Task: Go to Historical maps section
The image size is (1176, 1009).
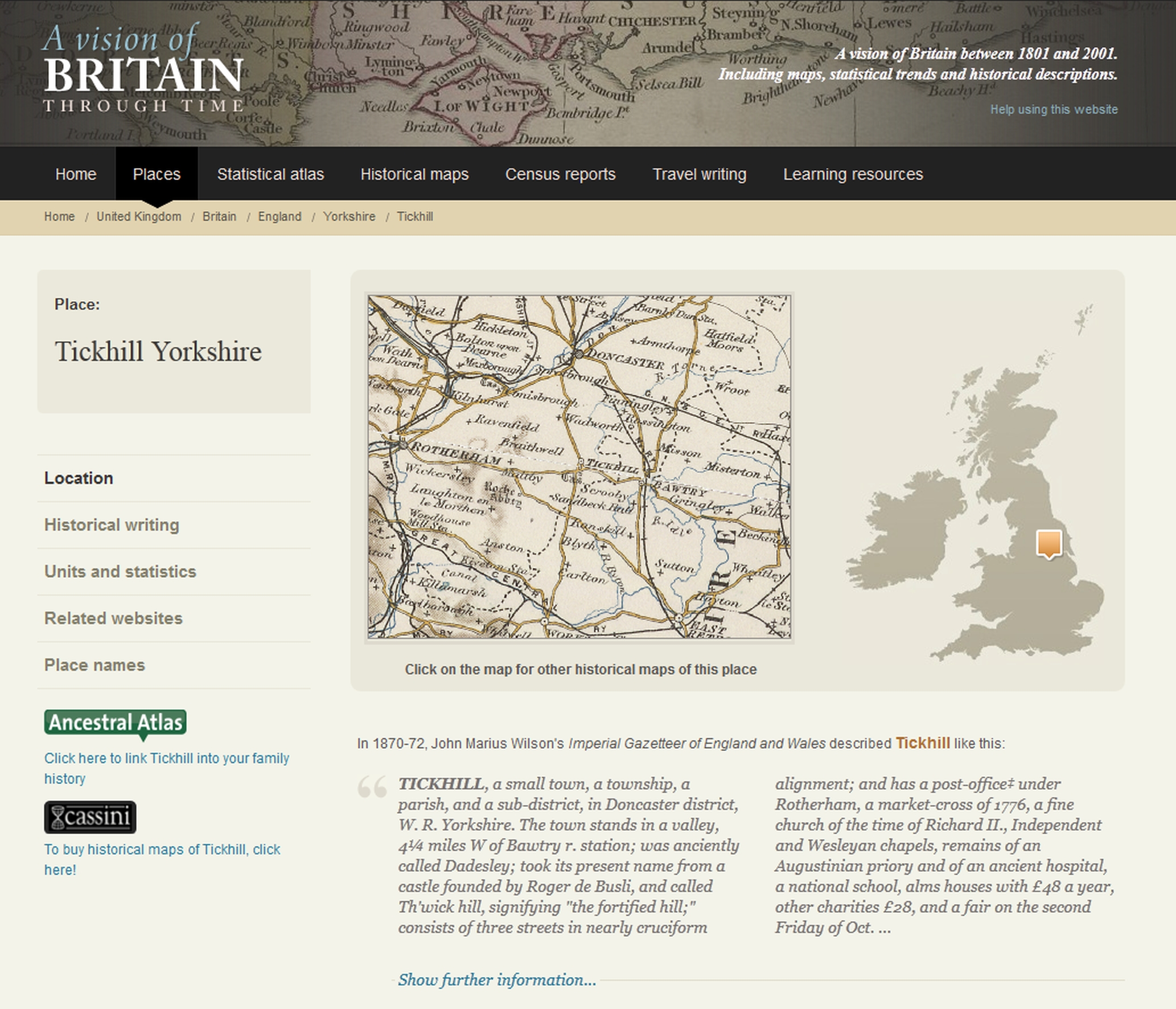Action: pyautogui.click(x=414, y=174)
